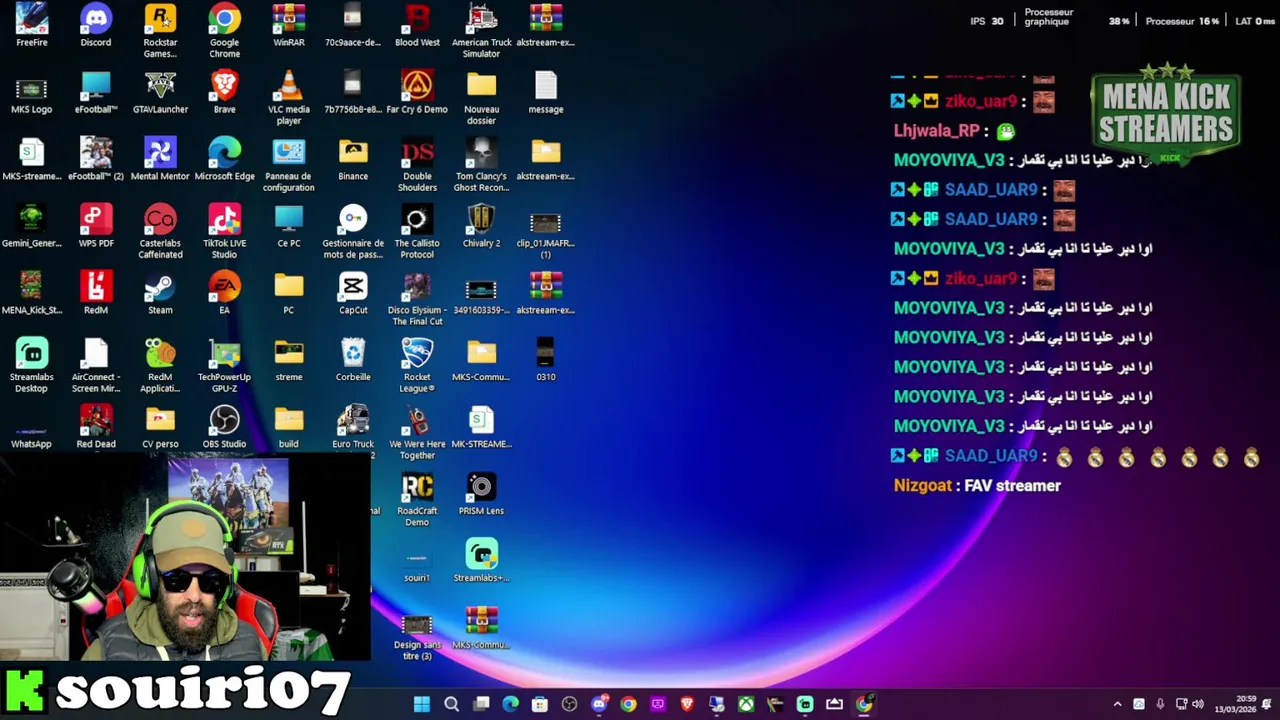The width and height of the screenshot is (1280, 720).
Task: Launch Far Cry 6 Demo
Action: pos(417,92)
